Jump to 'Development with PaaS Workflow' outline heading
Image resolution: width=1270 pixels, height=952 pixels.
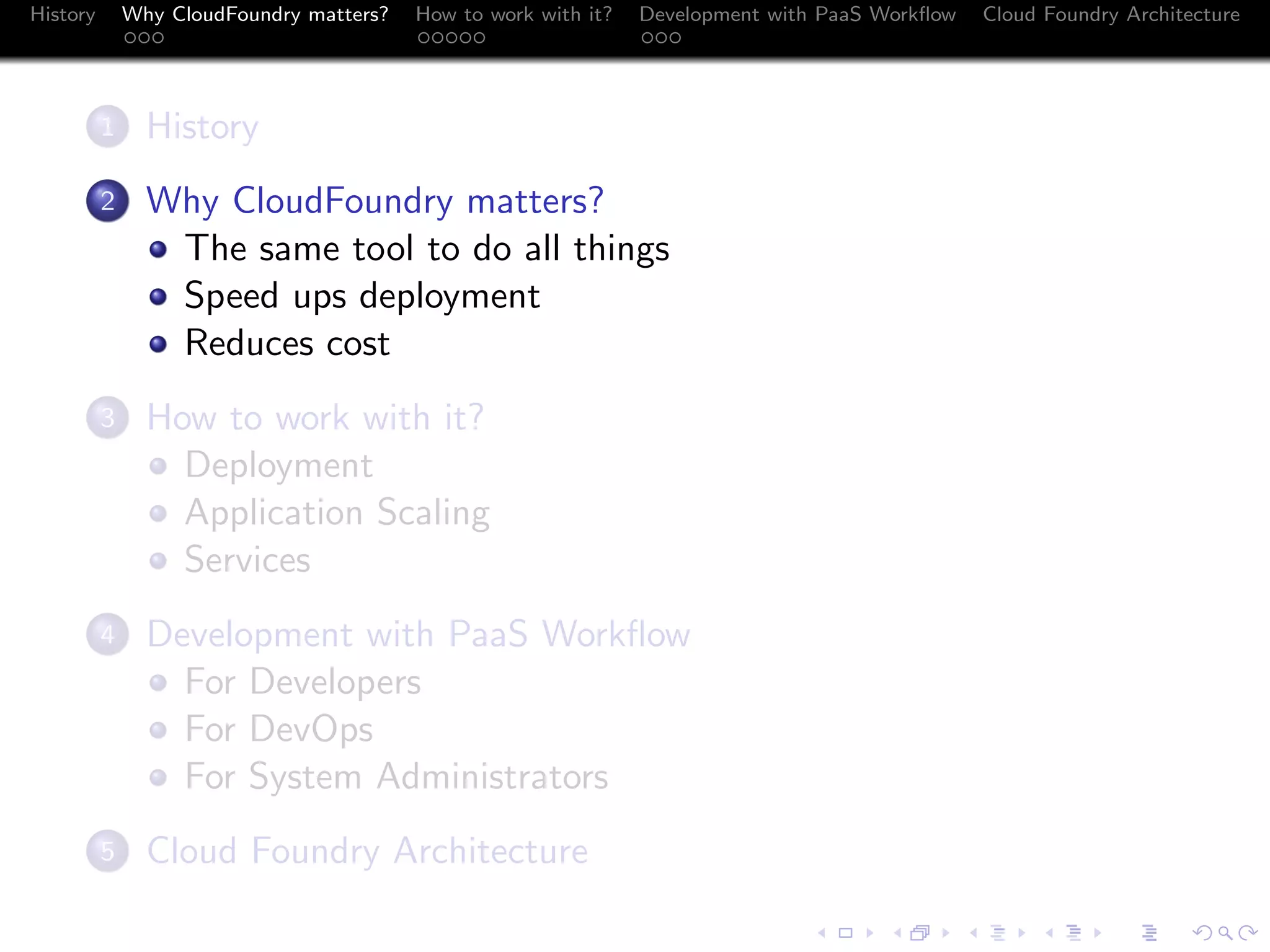point(419,635)
